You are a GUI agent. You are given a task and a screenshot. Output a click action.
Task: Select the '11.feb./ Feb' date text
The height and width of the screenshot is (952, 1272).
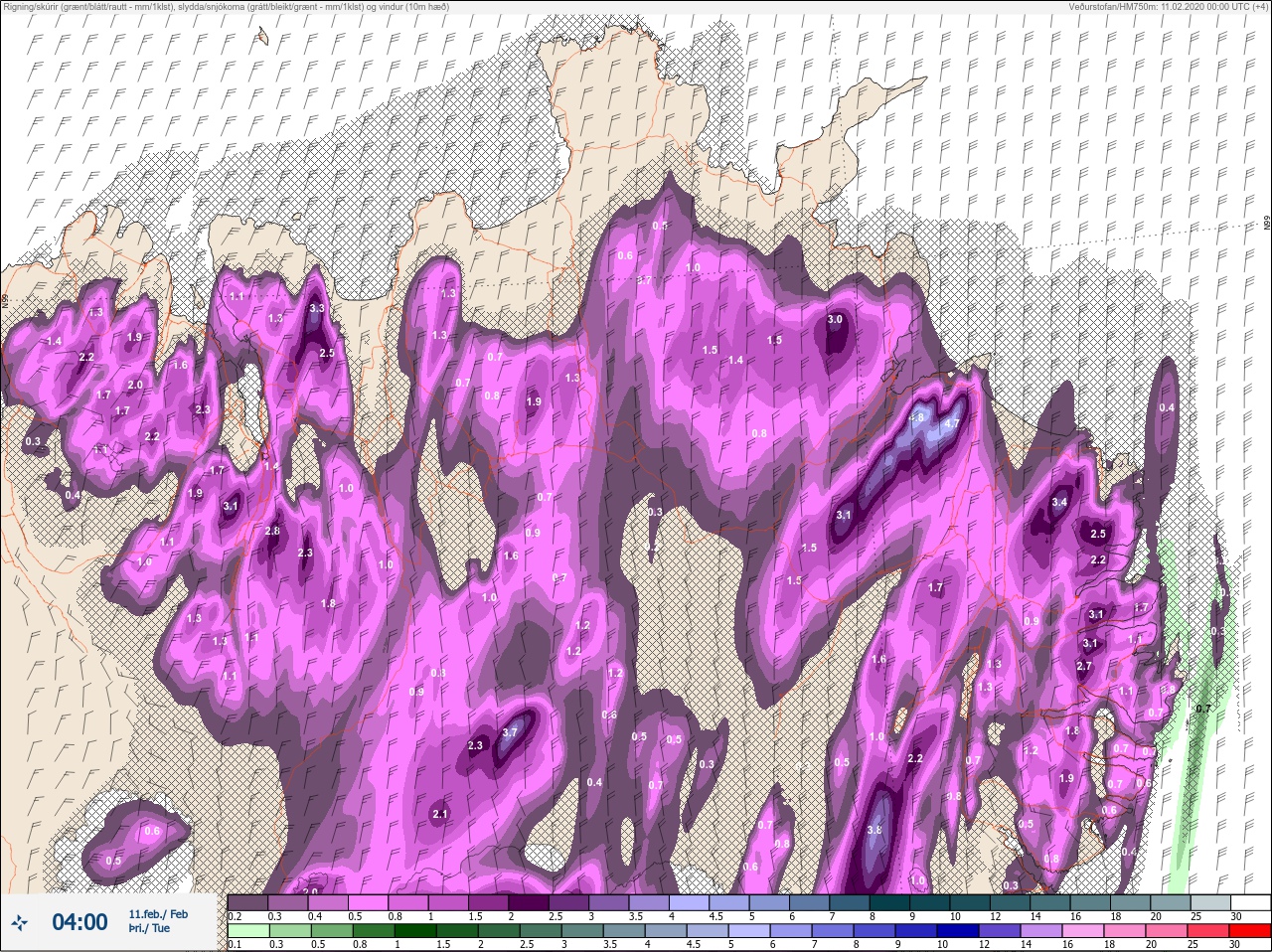(158, 914)
